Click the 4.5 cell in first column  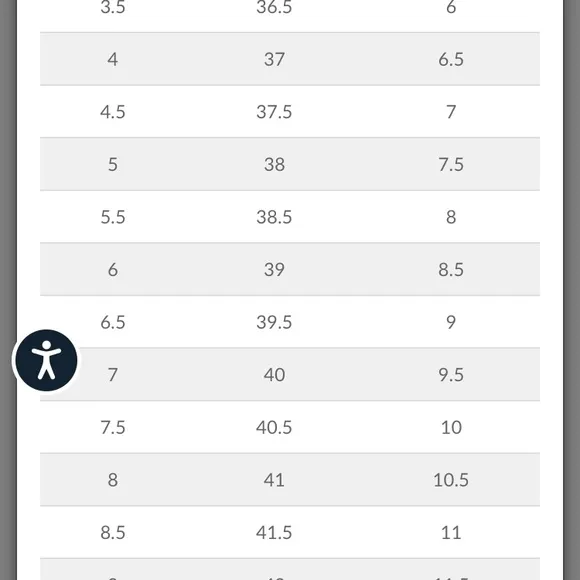coord(113,112)
